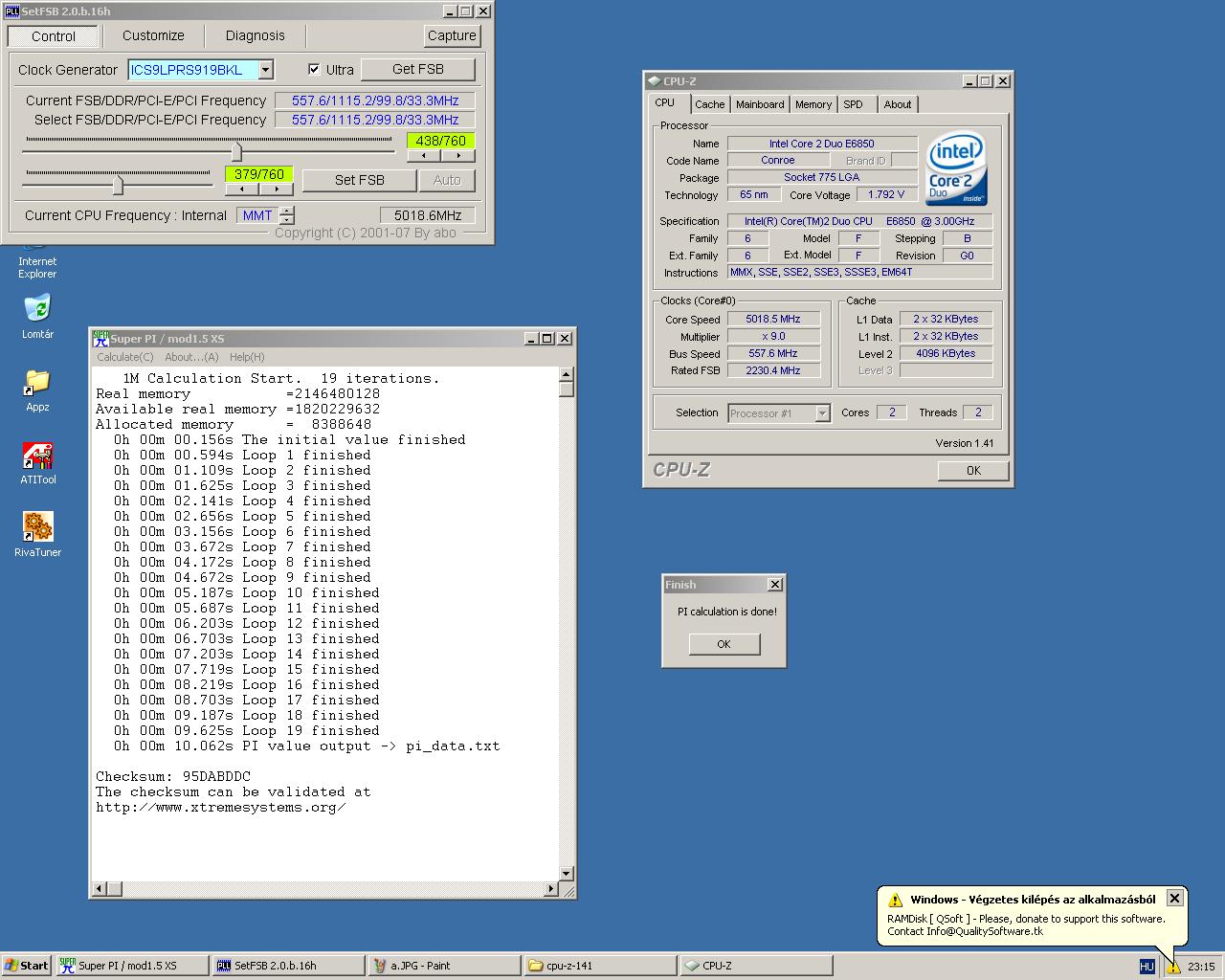Click the Super PI horizontal scrollbar left arrow
The image size is (1225, 980).
99,889
